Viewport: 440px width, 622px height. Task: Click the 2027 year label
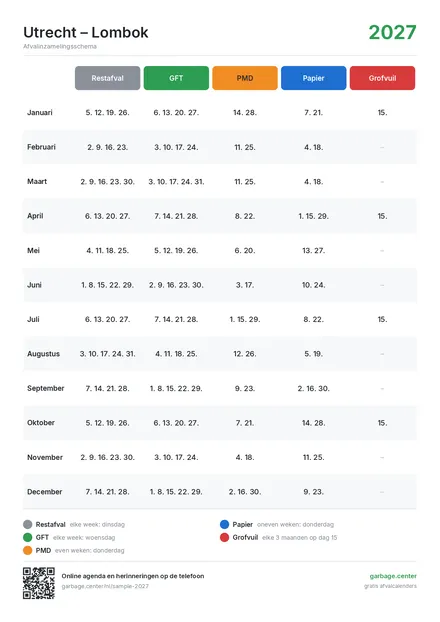click(392, 33)
